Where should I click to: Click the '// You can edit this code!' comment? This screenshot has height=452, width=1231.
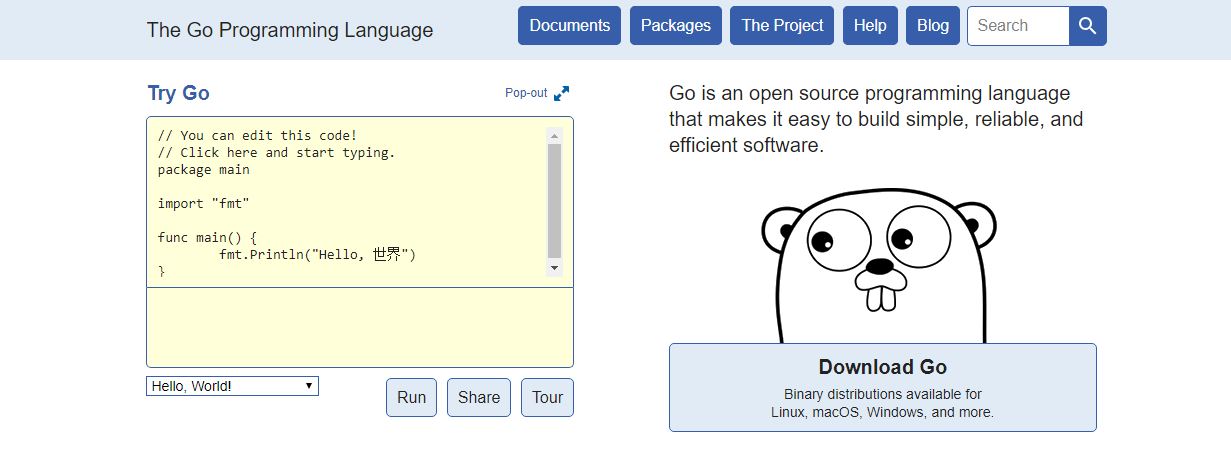click(x=257, y=135)
